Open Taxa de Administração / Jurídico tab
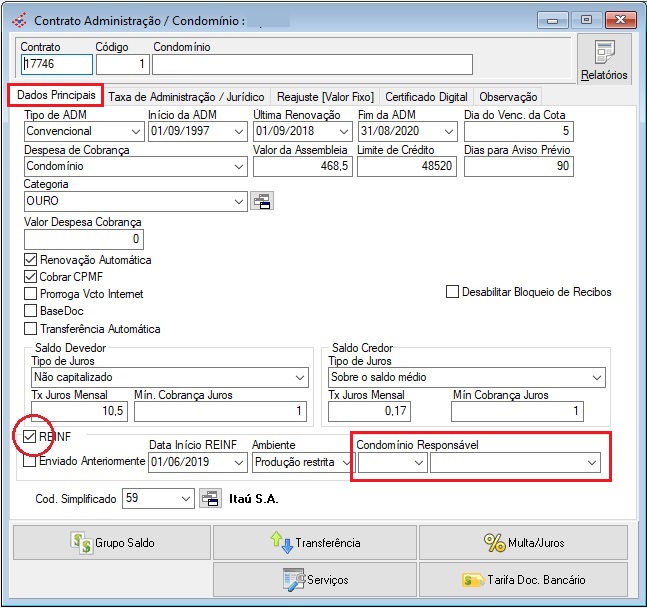Screen dimensions: 647x608 pos(186,97)
